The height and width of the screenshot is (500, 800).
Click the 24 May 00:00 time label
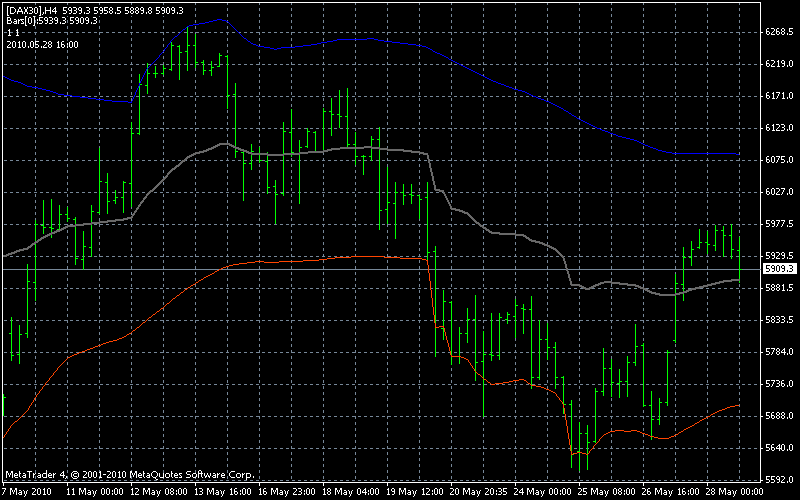click(543, 492)
